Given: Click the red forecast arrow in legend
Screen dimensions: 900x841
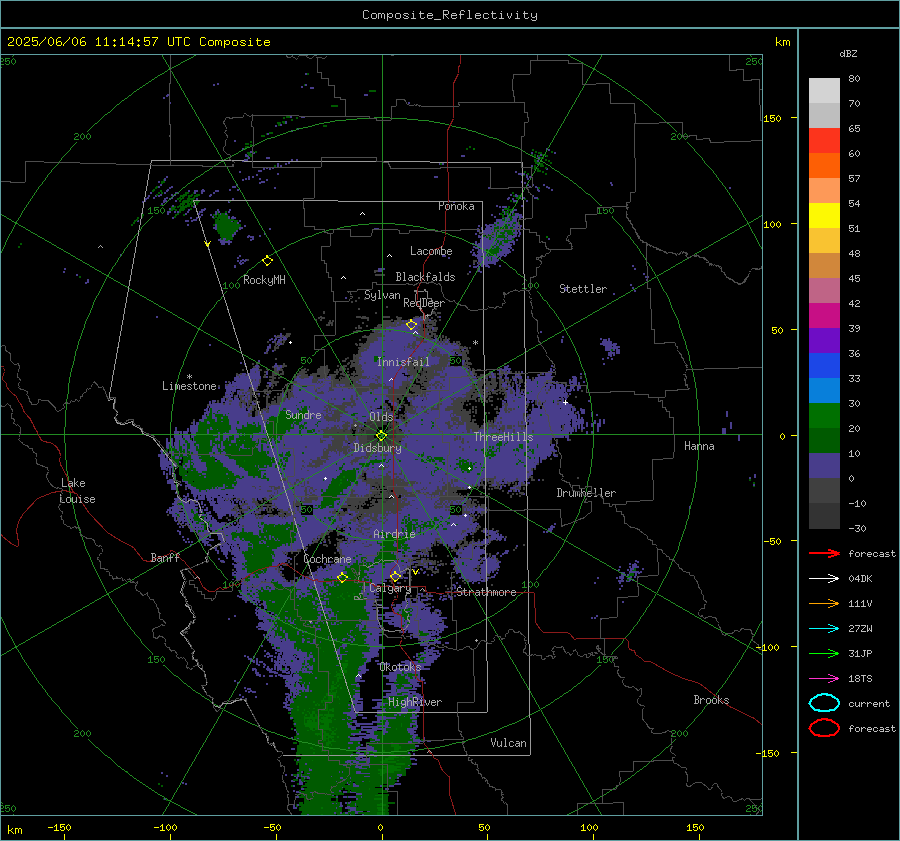Looking at the screenshot, I should (824, 553).
